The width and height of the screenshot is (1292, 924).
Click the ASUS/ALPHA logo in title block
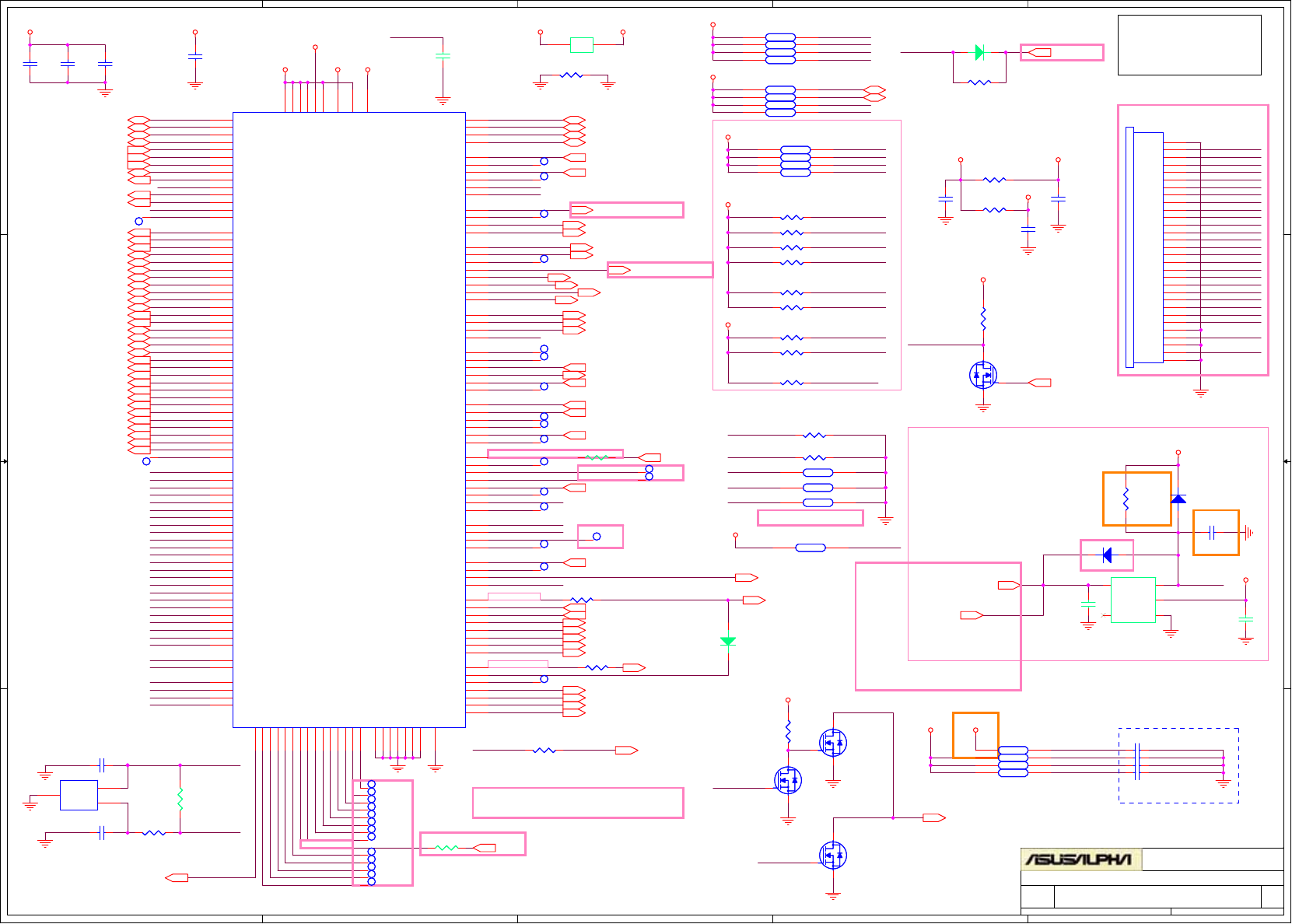click(1081, 859)
